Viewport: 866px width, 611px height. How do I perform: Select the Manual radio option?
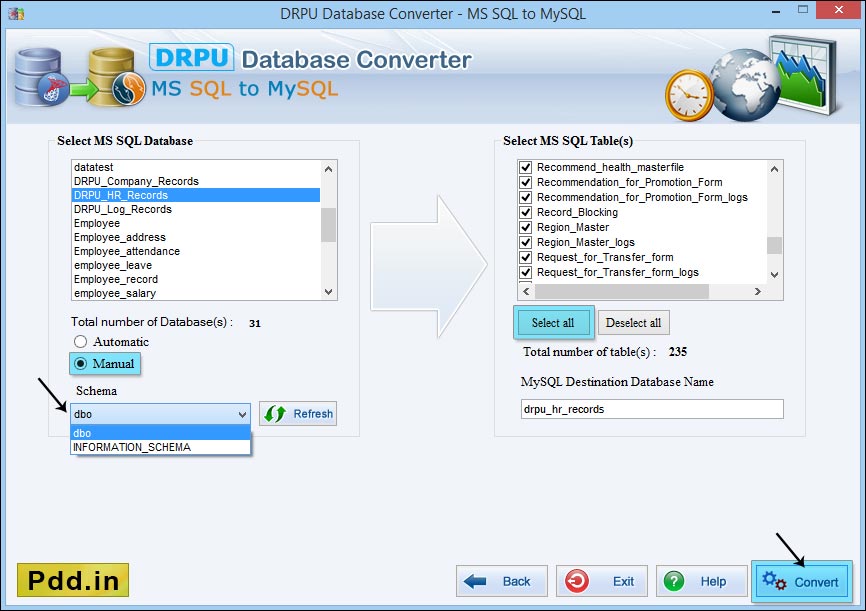coord(81,364)
